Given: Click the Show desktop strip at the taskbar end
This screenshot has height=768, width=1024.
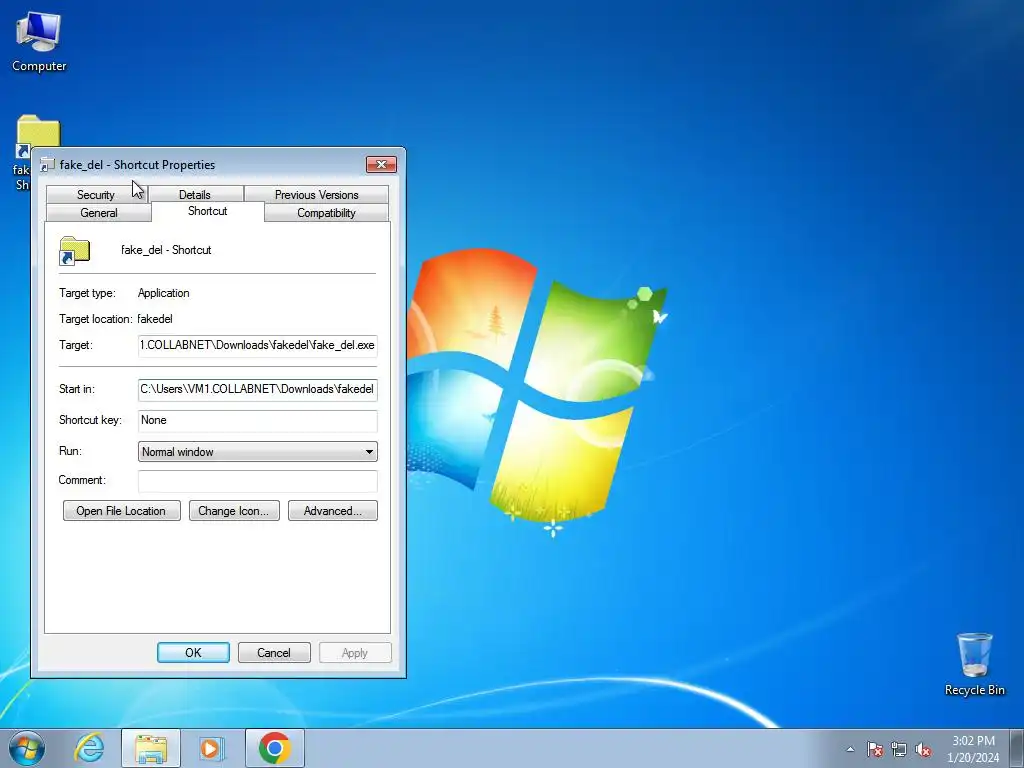Looking at the screenshot, I should point(1017,748).
